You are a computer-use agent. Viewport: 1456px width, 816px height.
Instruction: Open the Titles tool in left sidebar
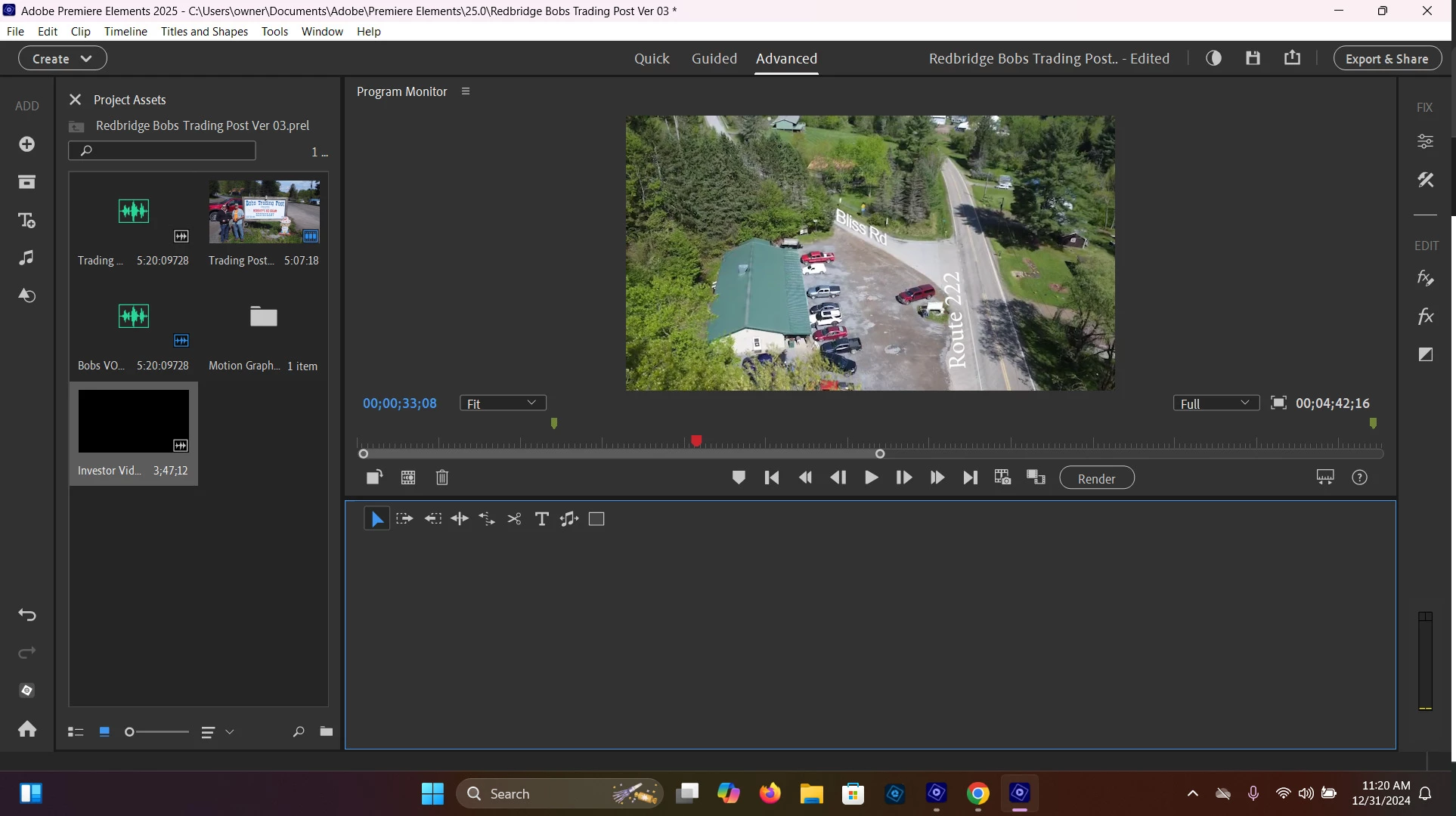click(26, 220)
